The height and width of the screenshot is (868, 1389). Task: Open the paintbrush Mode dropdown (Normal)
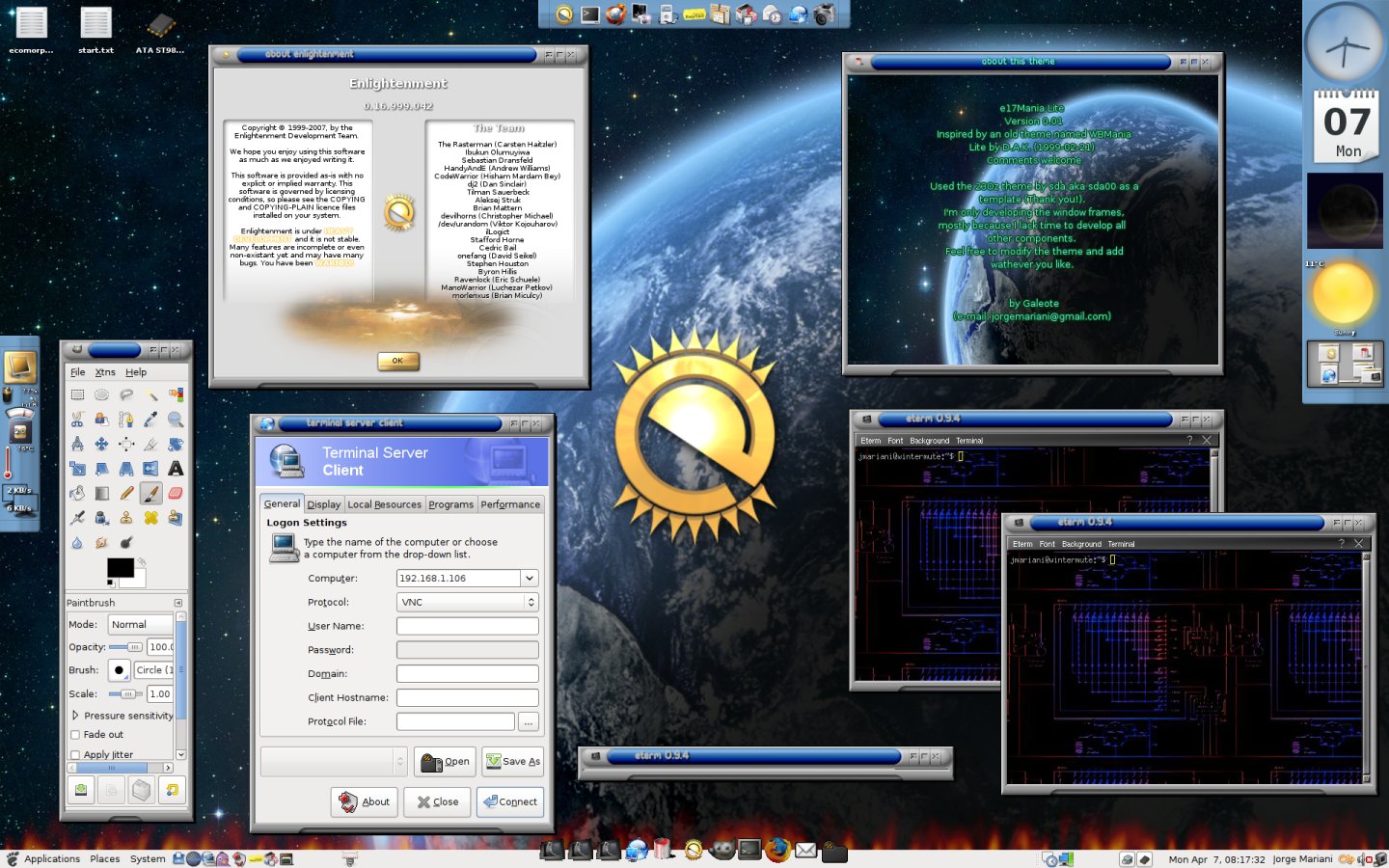[x=141, y=624]
